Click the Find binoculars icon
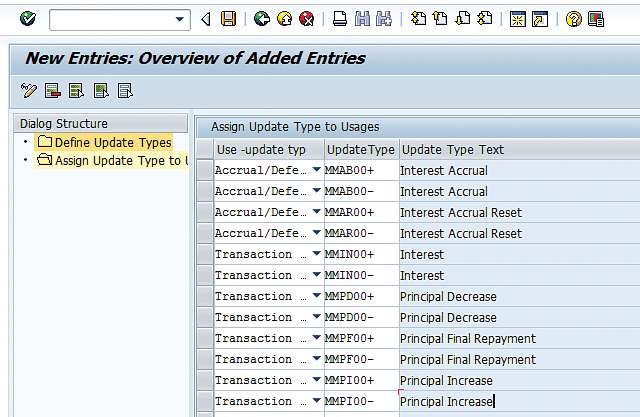 click(362, 19)
